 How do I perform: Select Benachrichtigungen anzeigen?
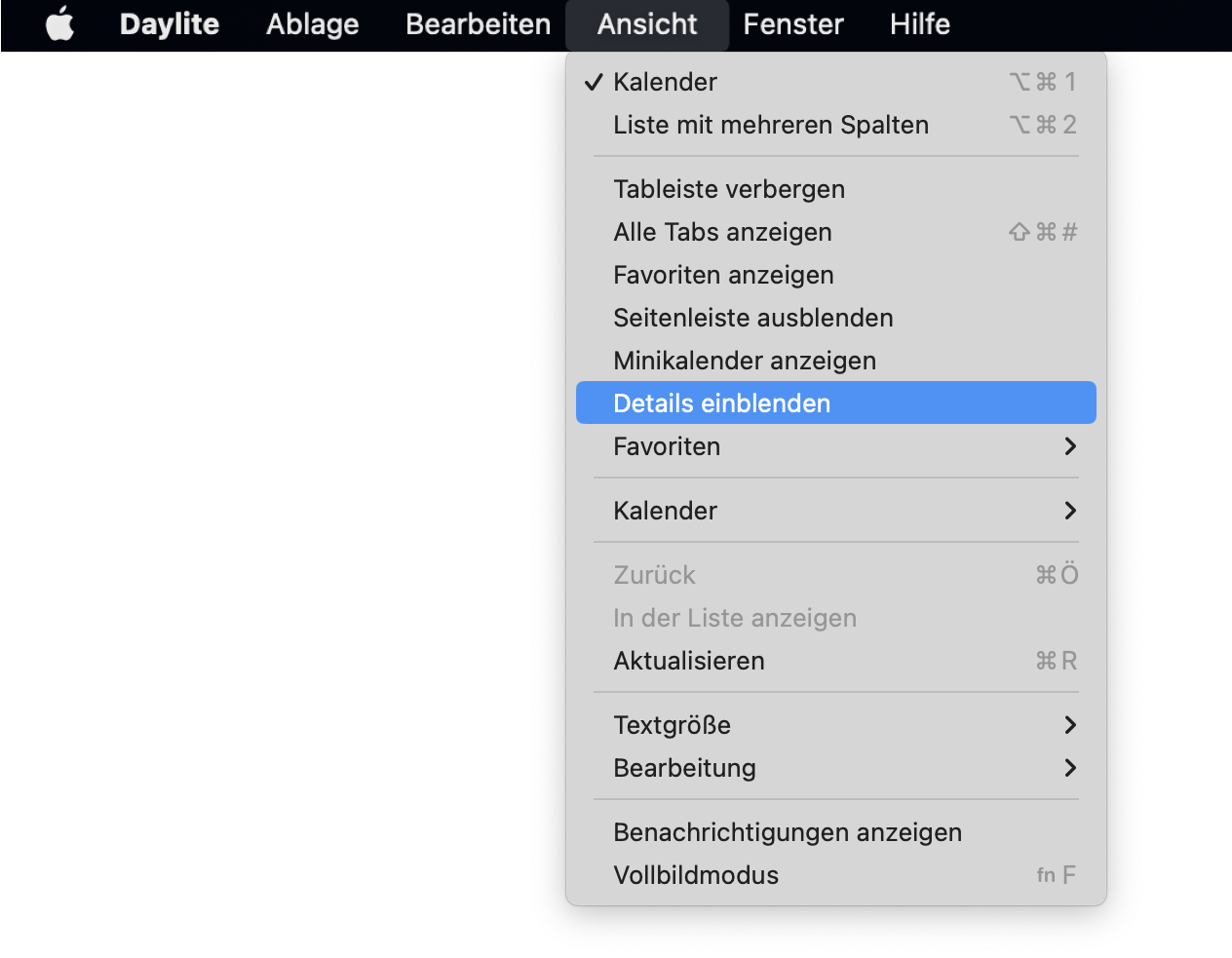[x=836, y=832]
